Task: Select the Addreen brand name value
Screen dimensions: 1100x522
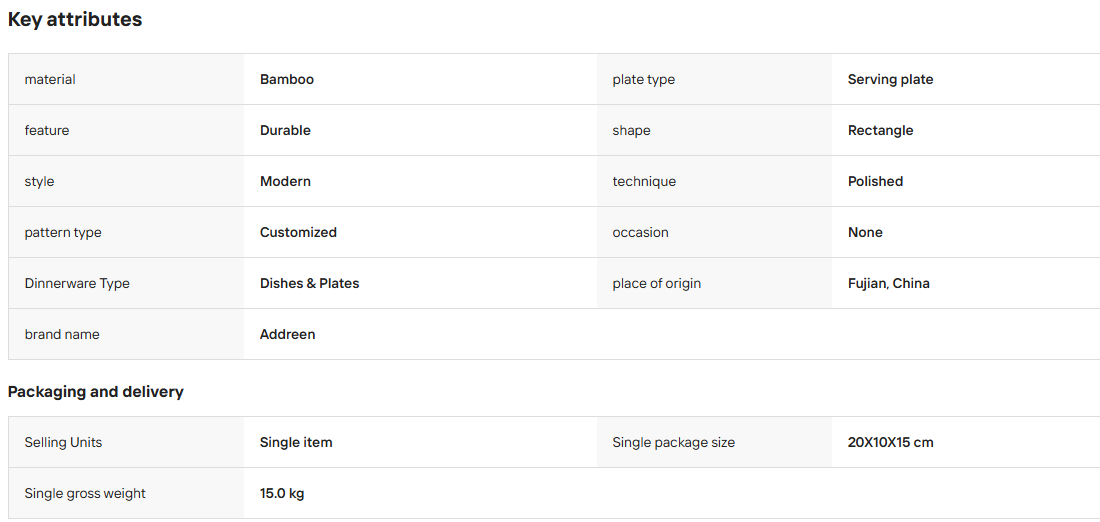Action: (288, 335)
